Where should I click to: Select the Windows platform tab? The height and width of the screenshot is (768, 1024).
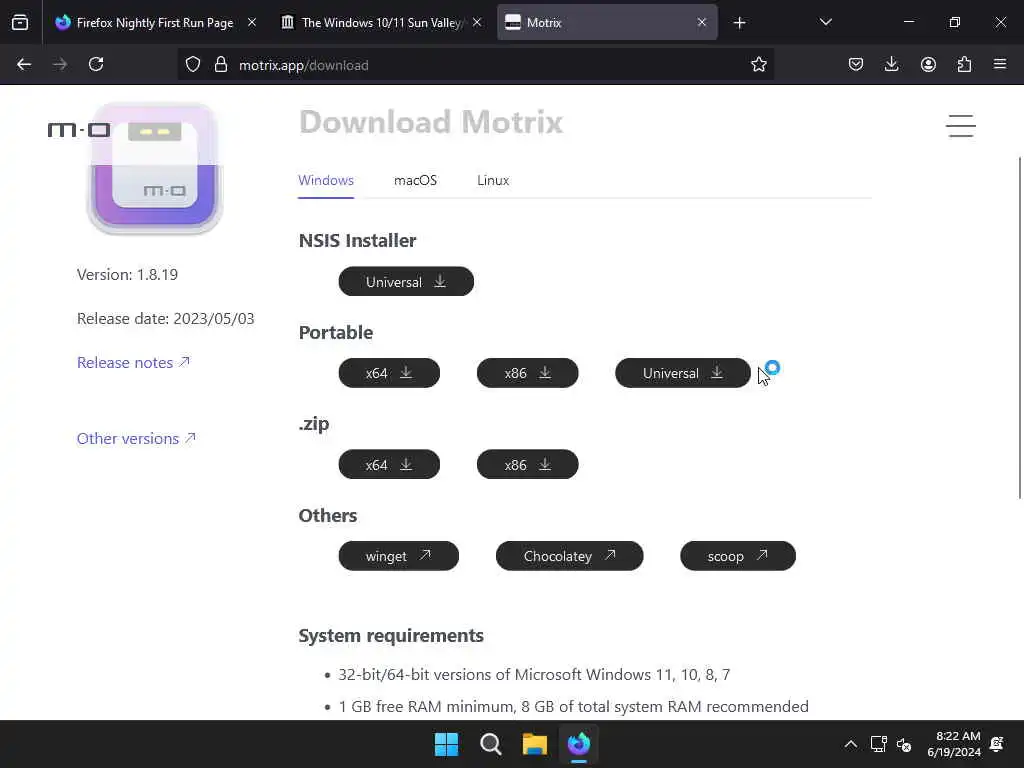click(x=326, y=180)
